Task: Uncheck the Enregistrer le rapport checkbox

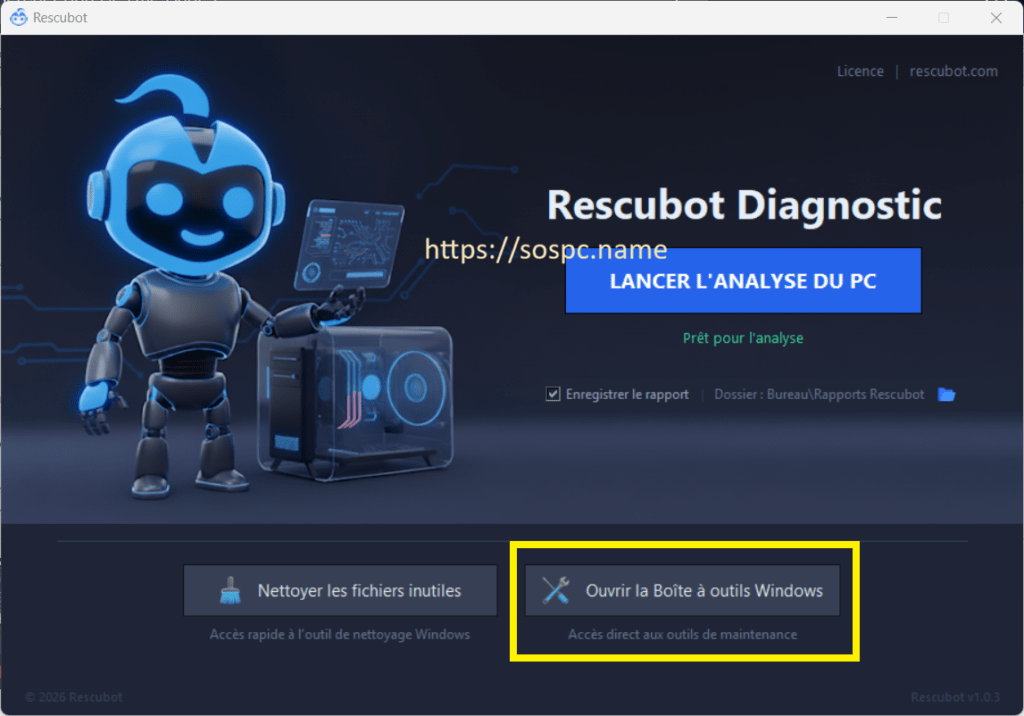Action: point(553,394)
